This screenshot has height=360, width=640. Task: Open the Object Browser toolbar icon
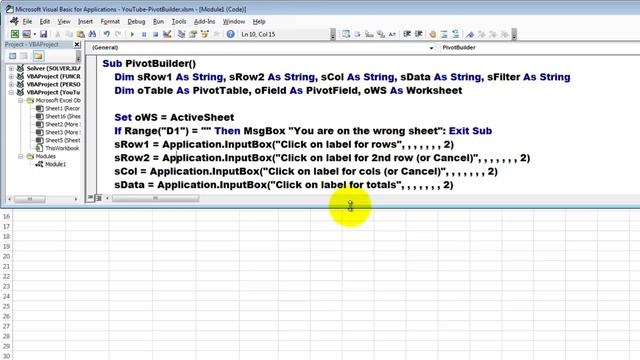204,34
